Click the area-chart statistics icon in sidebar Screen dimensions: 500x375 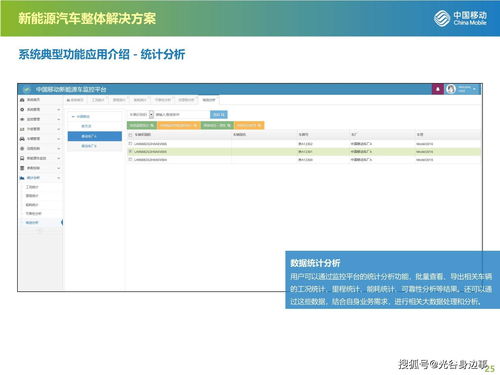(22, 178)
